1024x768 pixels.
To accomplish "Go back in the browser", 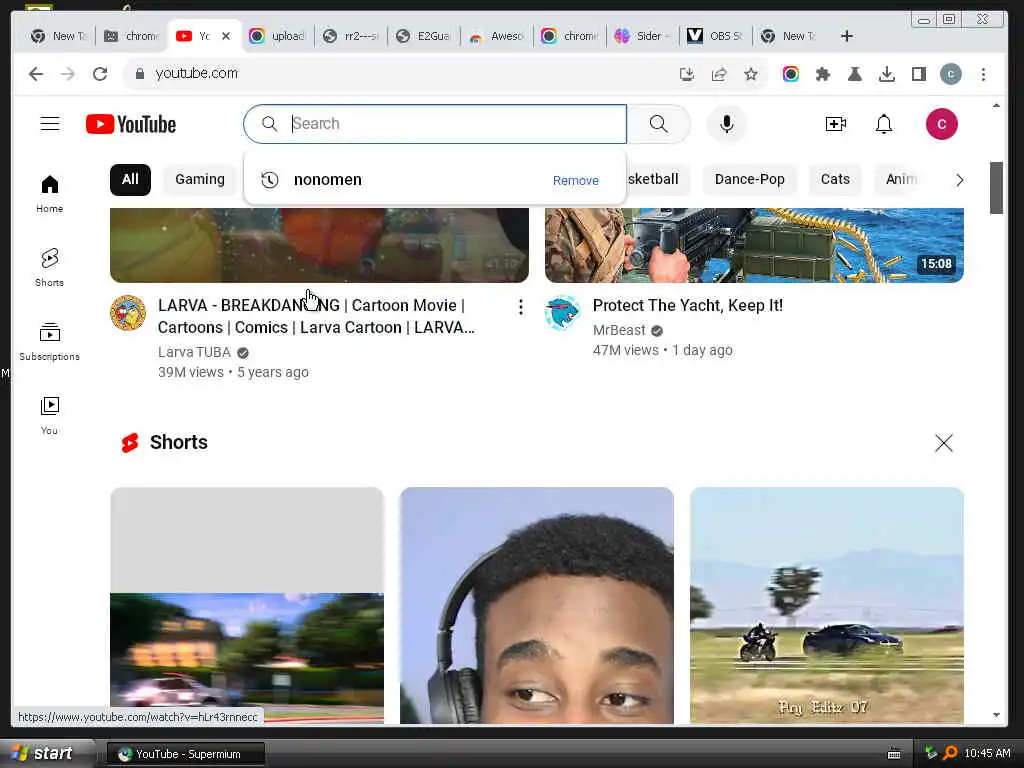I will tap(36, 74).
